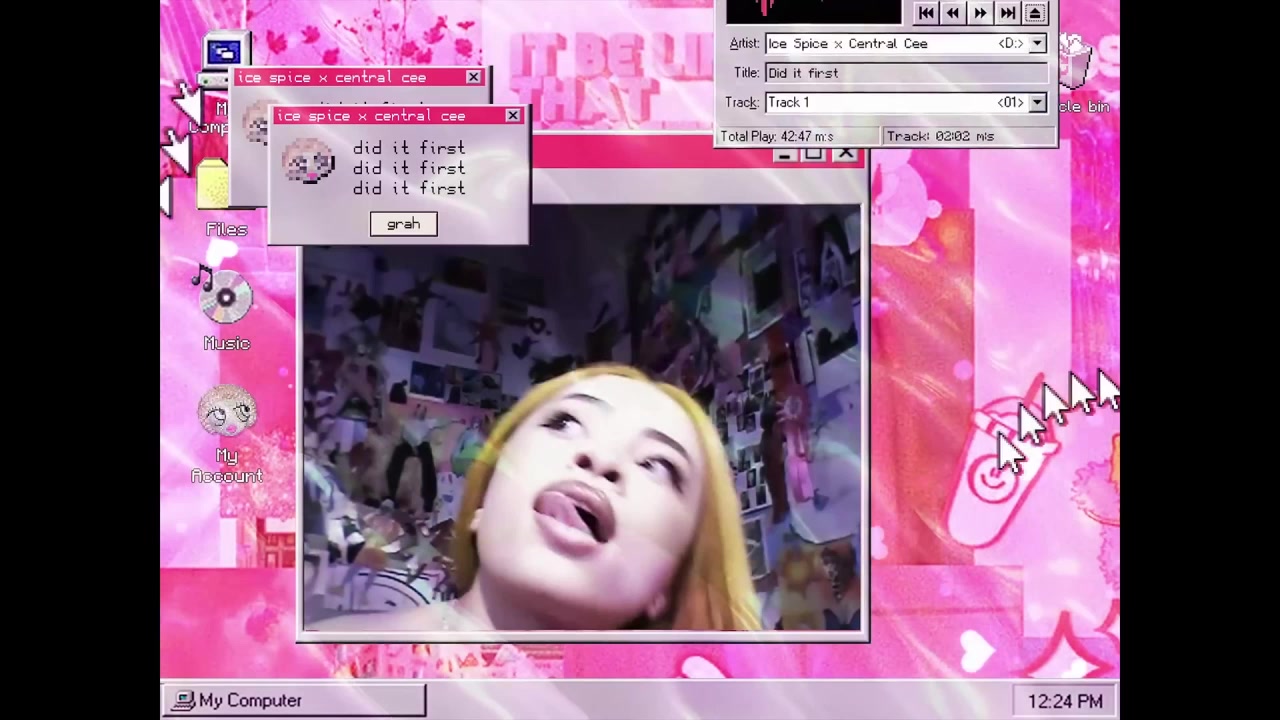Skip to previous track in media player
This screenshot has height=720, width=1280.
tap(925, 13)
